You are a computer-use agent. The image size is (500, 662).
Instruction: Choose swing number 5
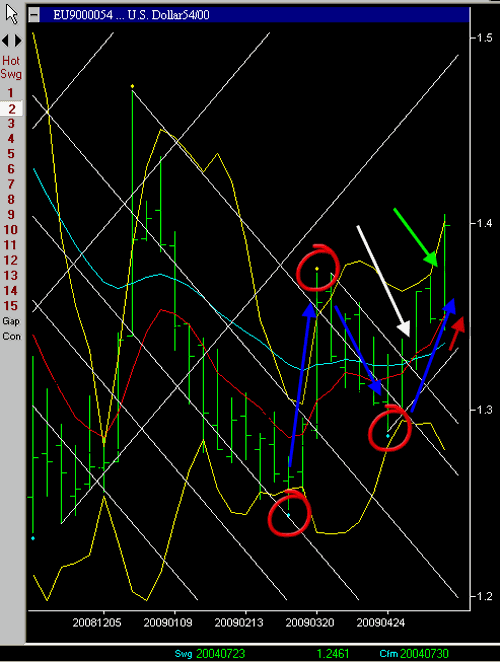click(11, 154)
